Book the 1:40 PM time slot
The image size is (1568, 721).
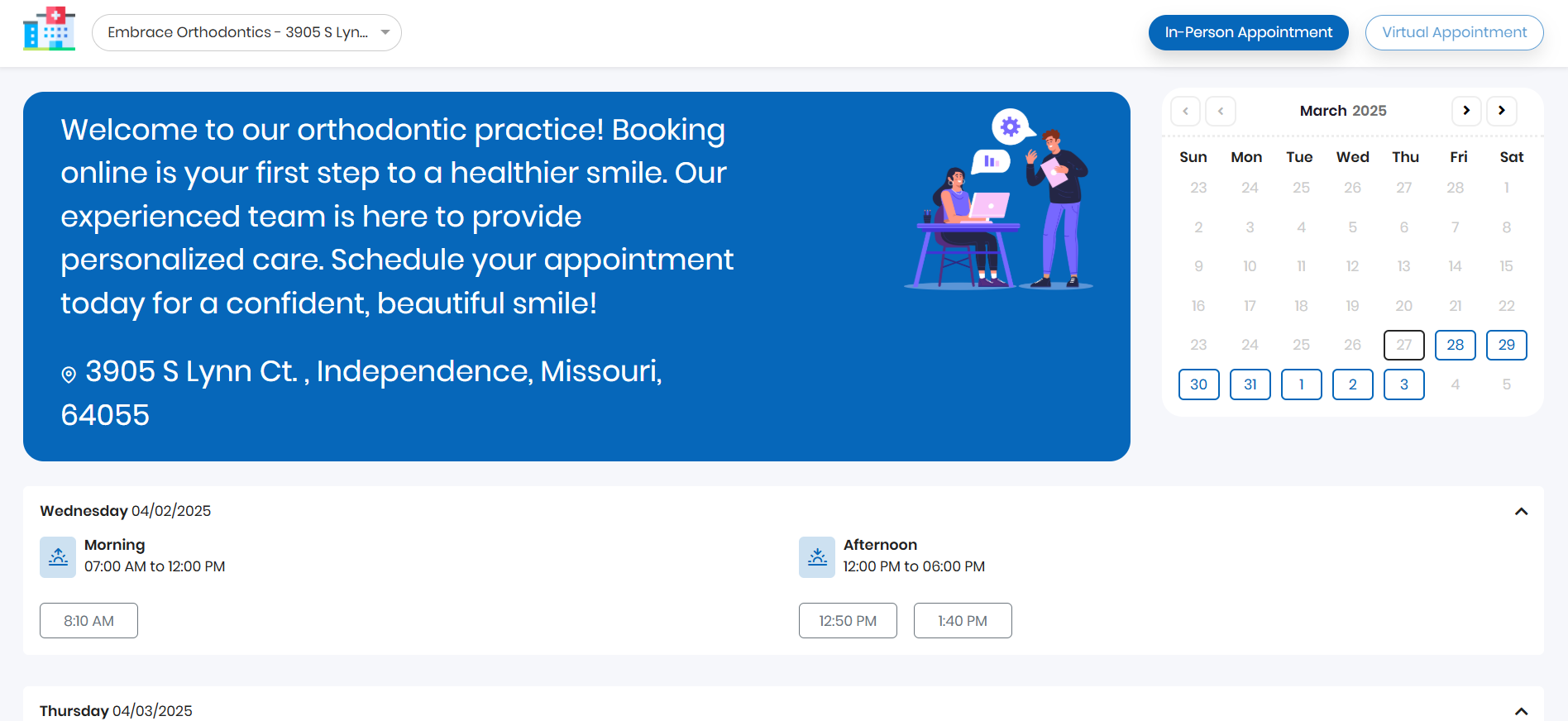(963, 621)
